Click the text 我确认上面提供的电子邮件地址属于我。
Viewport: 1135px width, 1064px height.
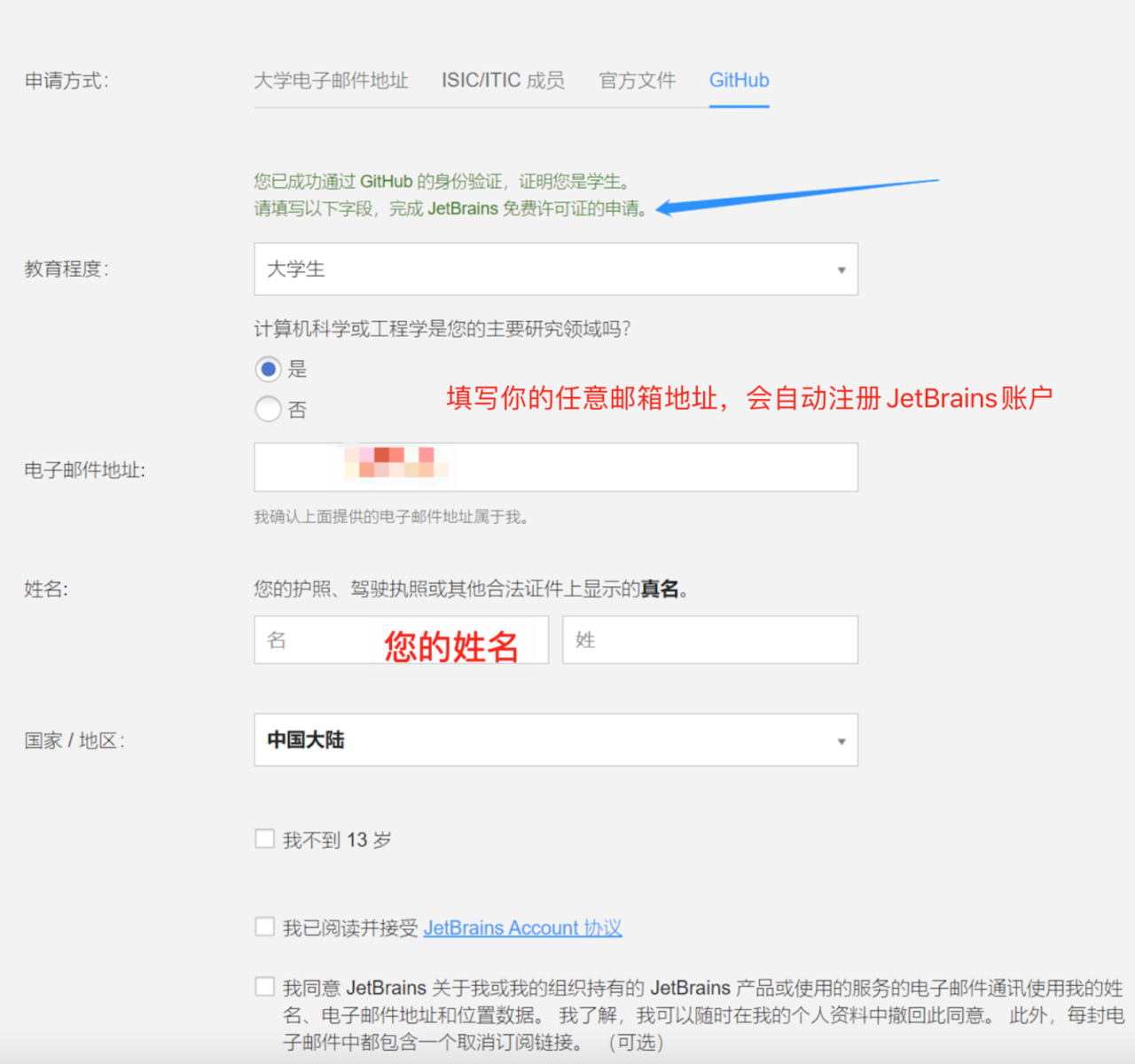coord(392,517)
